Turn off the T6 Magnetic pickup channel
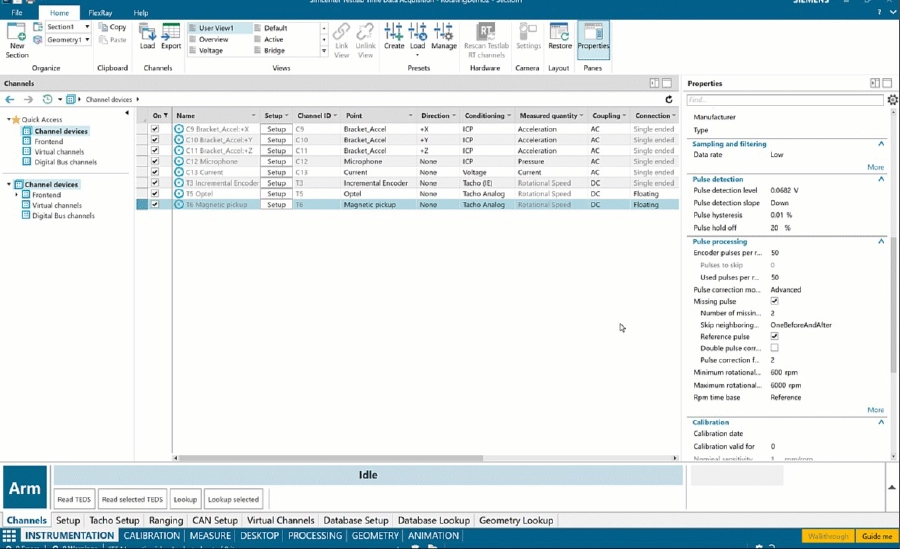Image resolution: width=900 pixels, height=549 pixels. pyautogui.click(x=155, y=205)
